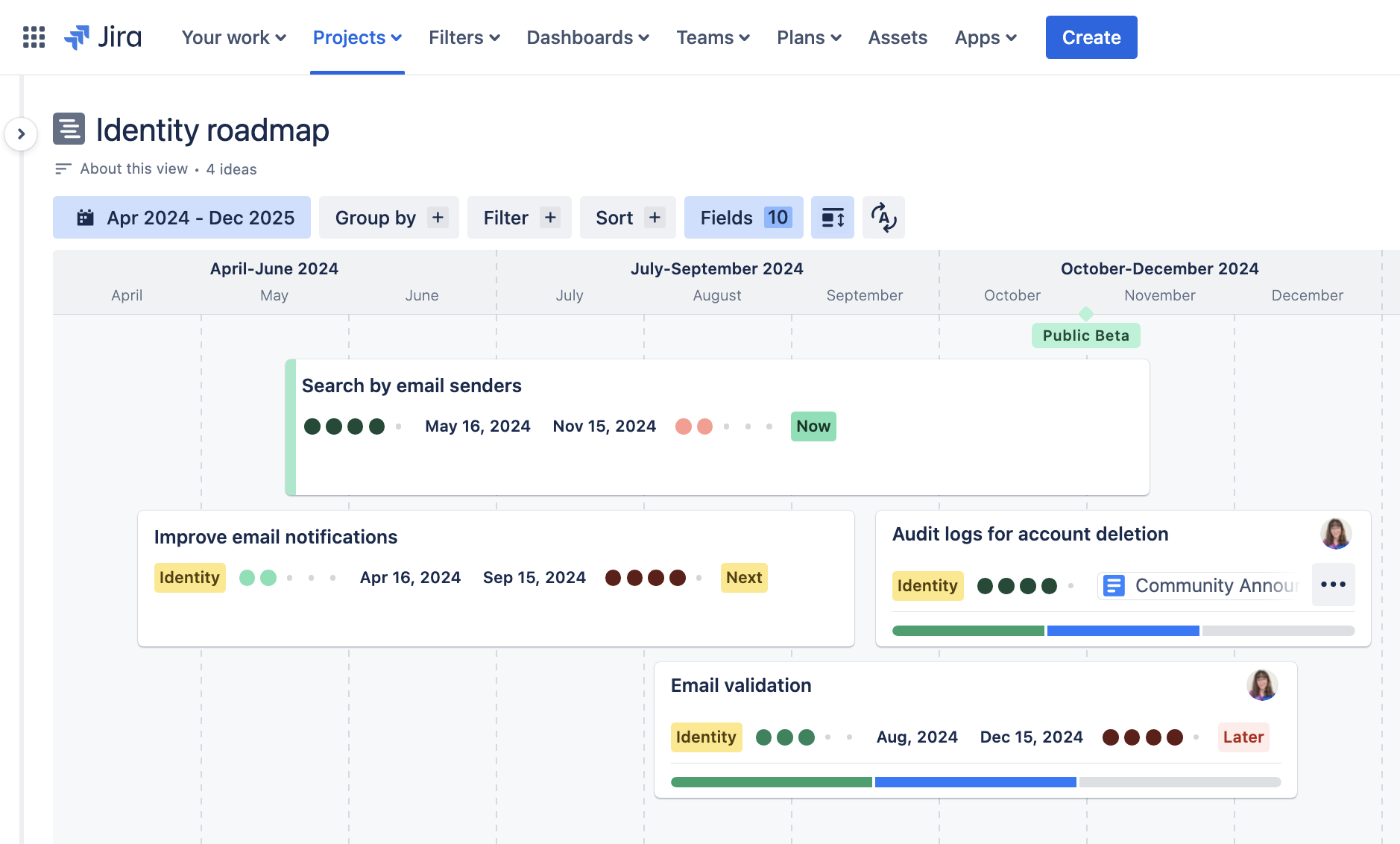Expand the sidebar with arrow button

[x=21, y=134]
